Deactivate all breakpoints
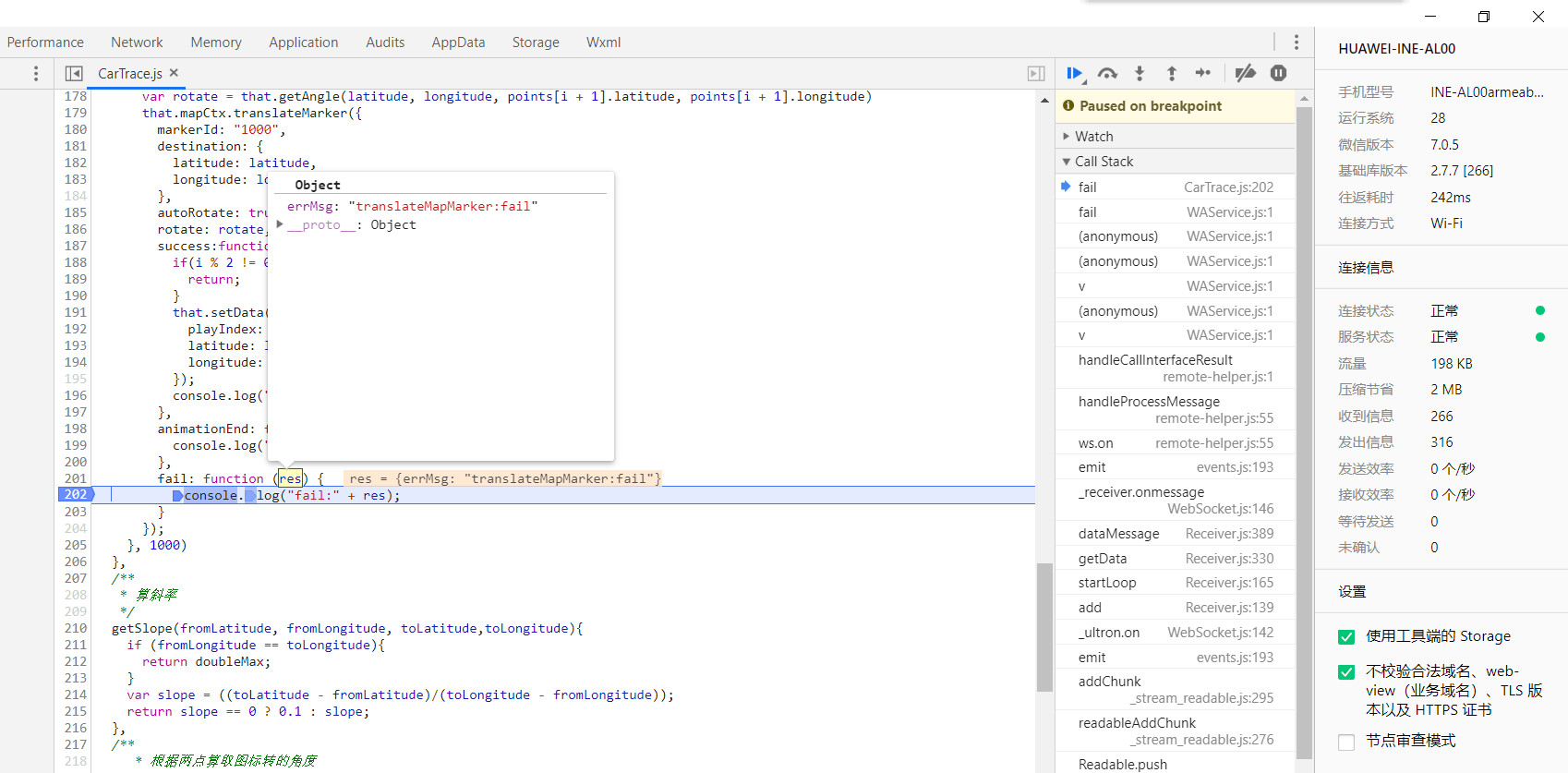Screen dimensions: 1568x773 (x=1245, y=73)
